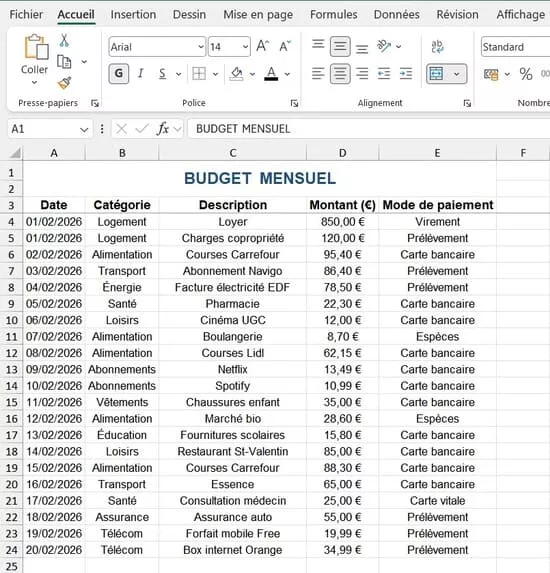Open merge cells dropdown arrow

pyautogui.click(x=457, y=74)
